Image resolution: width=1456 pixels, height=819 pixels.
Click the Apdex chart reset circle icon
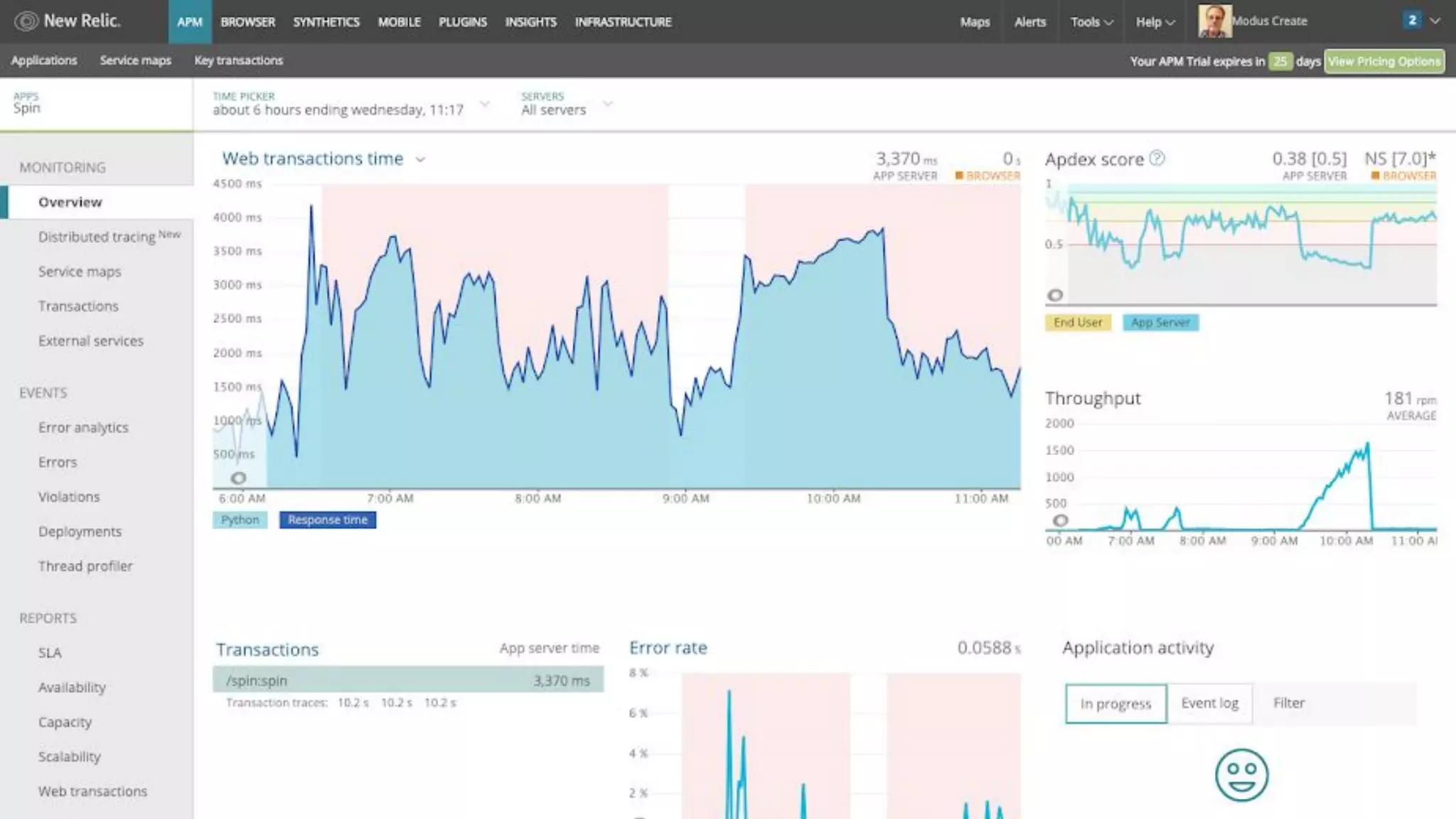click(1056, 295)
